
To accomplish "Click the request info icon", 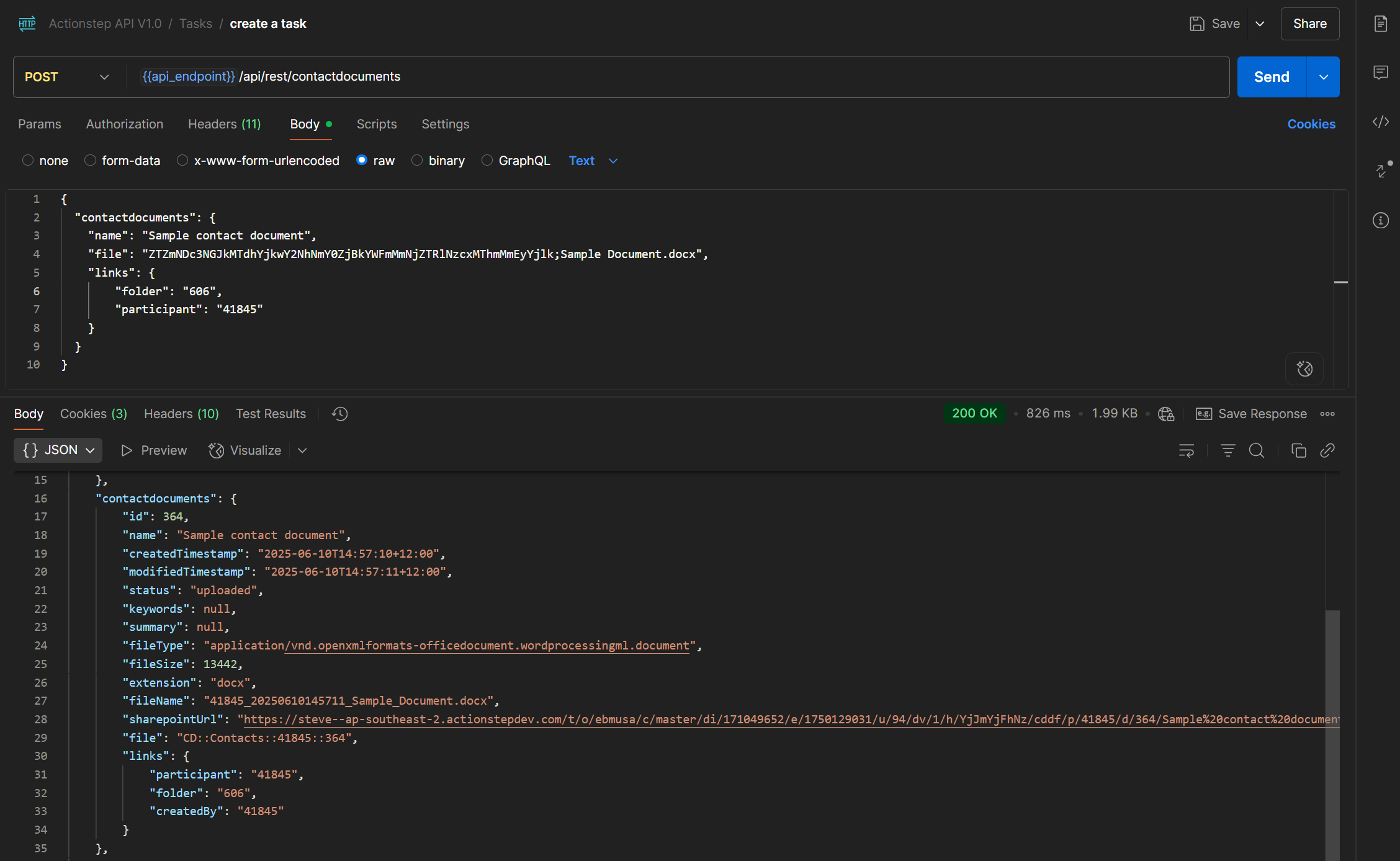I will (x=1381, y=220).
